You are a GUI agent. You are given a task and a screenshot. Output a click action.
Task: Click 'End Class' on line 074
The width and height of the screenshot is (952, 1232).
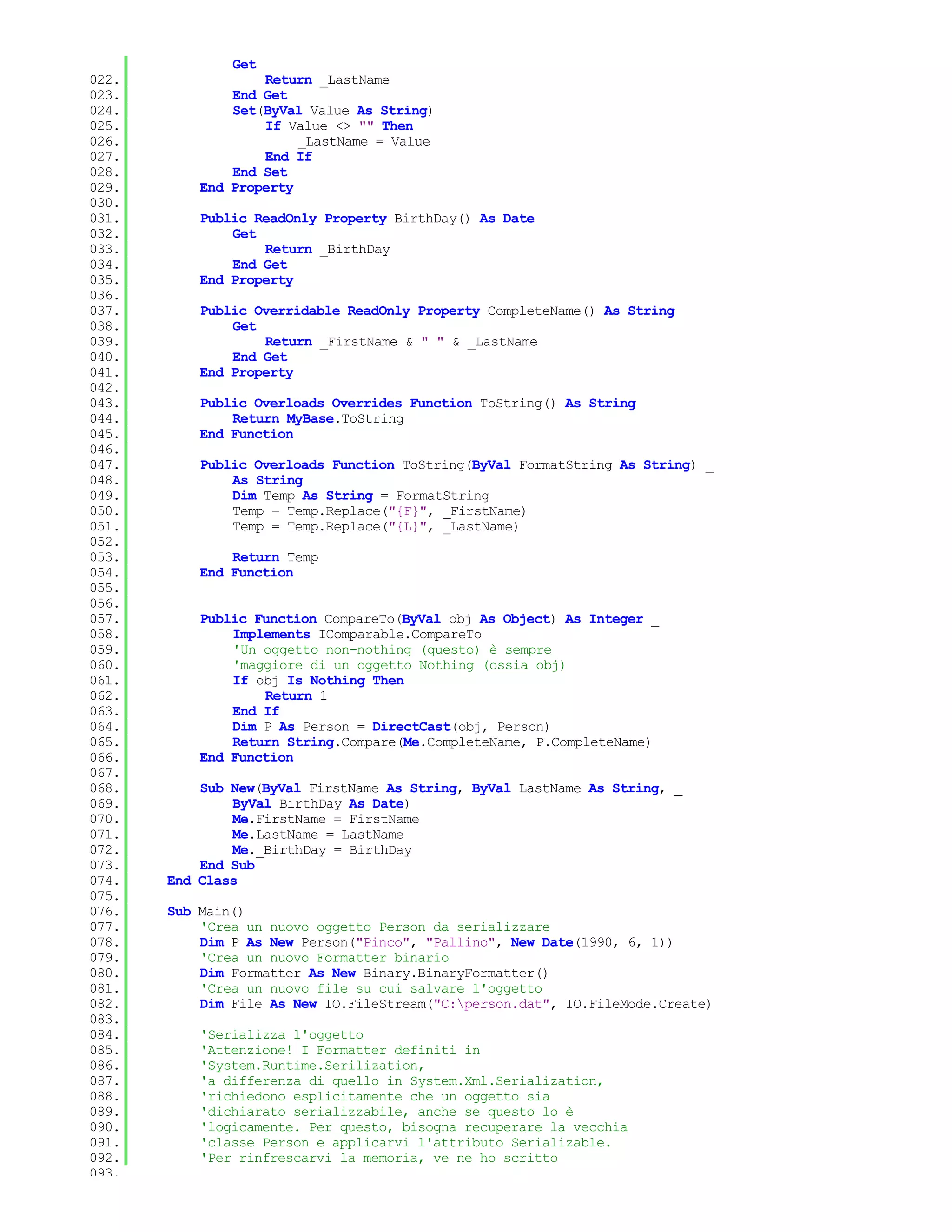tap(202, 881)
